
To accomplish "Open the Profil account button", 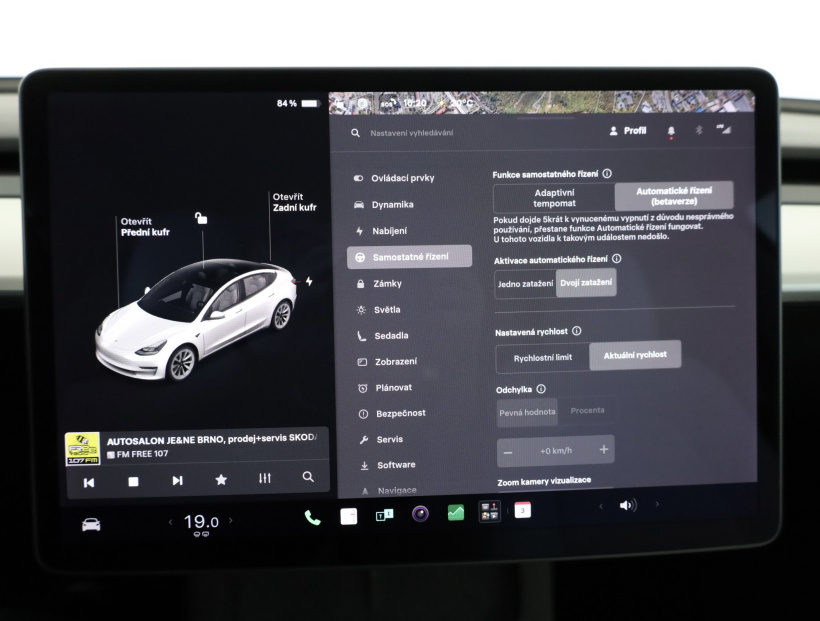I will pos(628,131).
